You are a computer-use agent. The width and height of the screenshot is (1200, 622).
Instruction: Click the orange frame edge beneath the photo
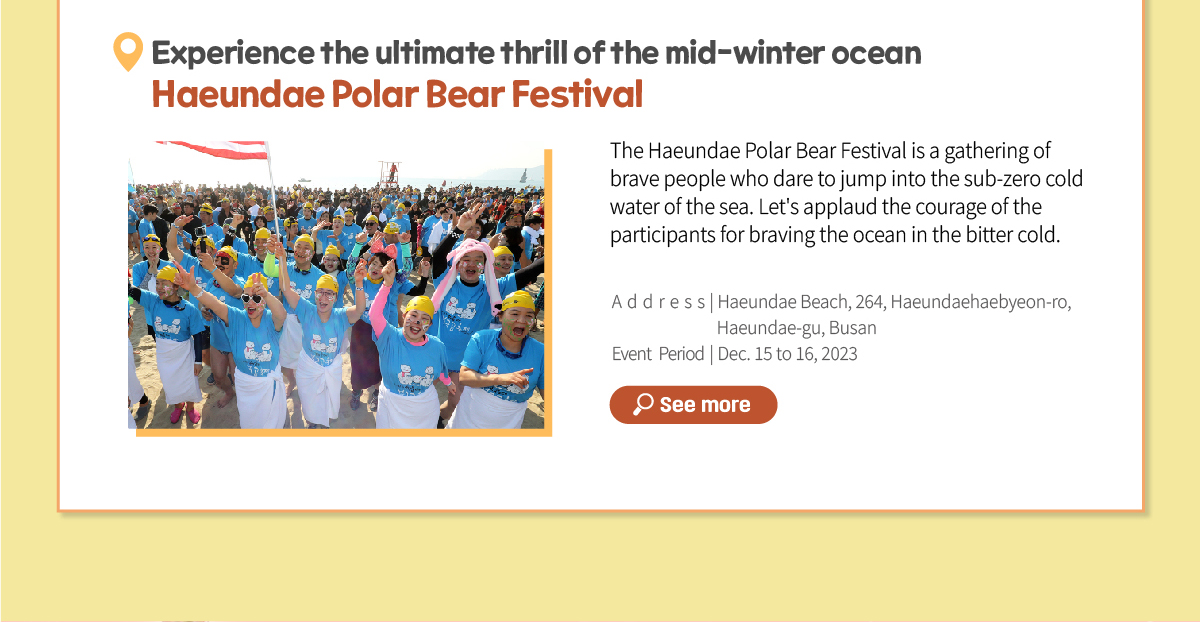343,433
